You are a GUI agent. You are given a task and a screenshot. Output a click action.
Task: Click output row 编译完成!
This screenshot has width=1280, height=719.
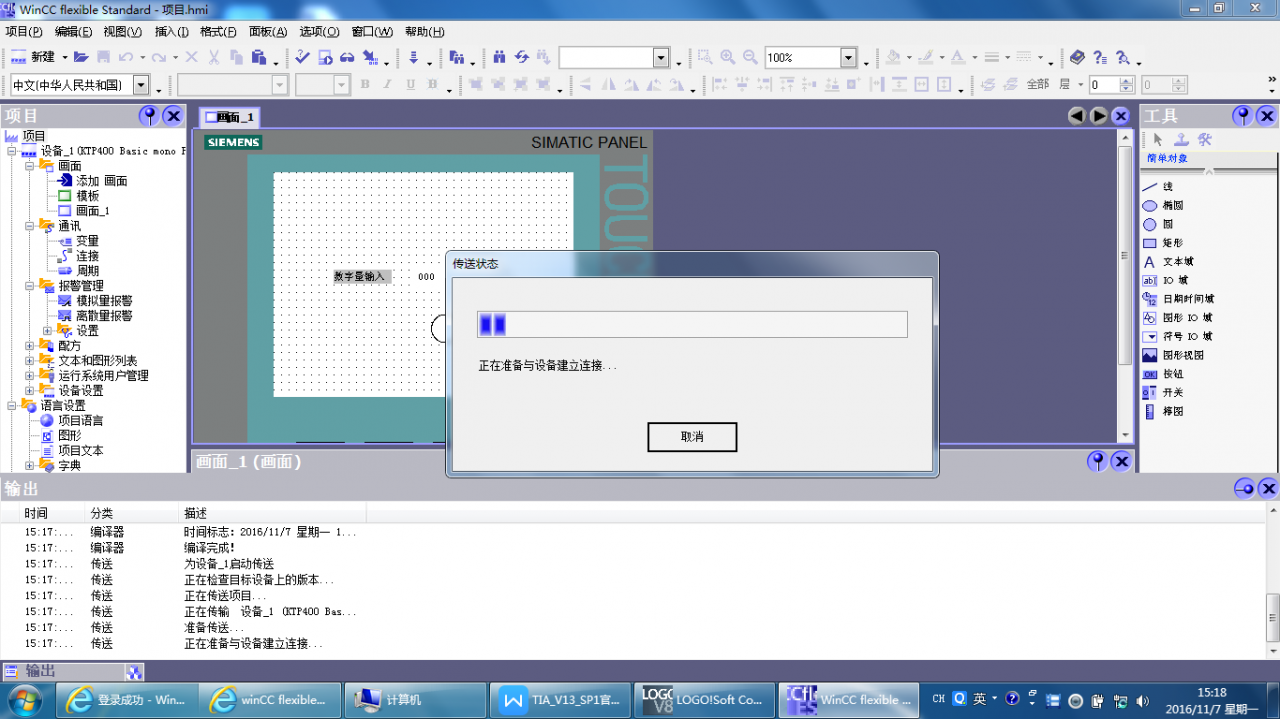click(x=210, y=548)
